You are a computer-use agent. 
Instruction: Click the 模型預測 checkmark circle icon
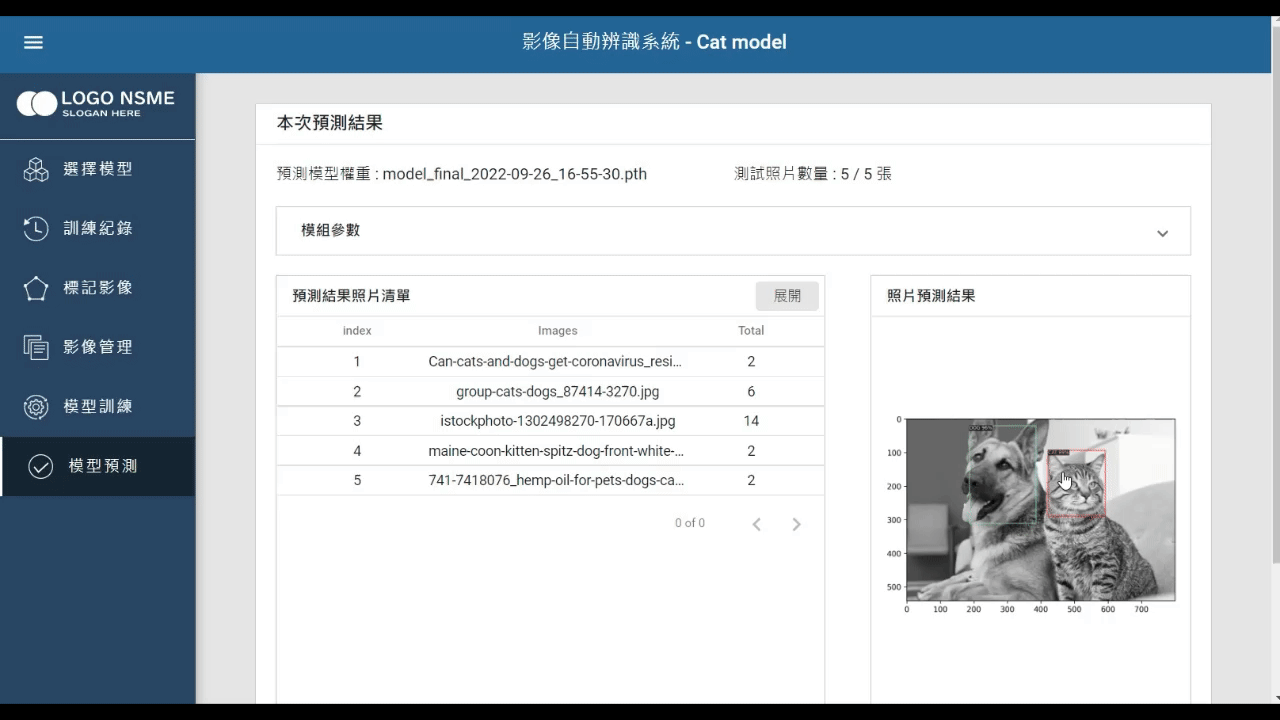coord(40,466)
